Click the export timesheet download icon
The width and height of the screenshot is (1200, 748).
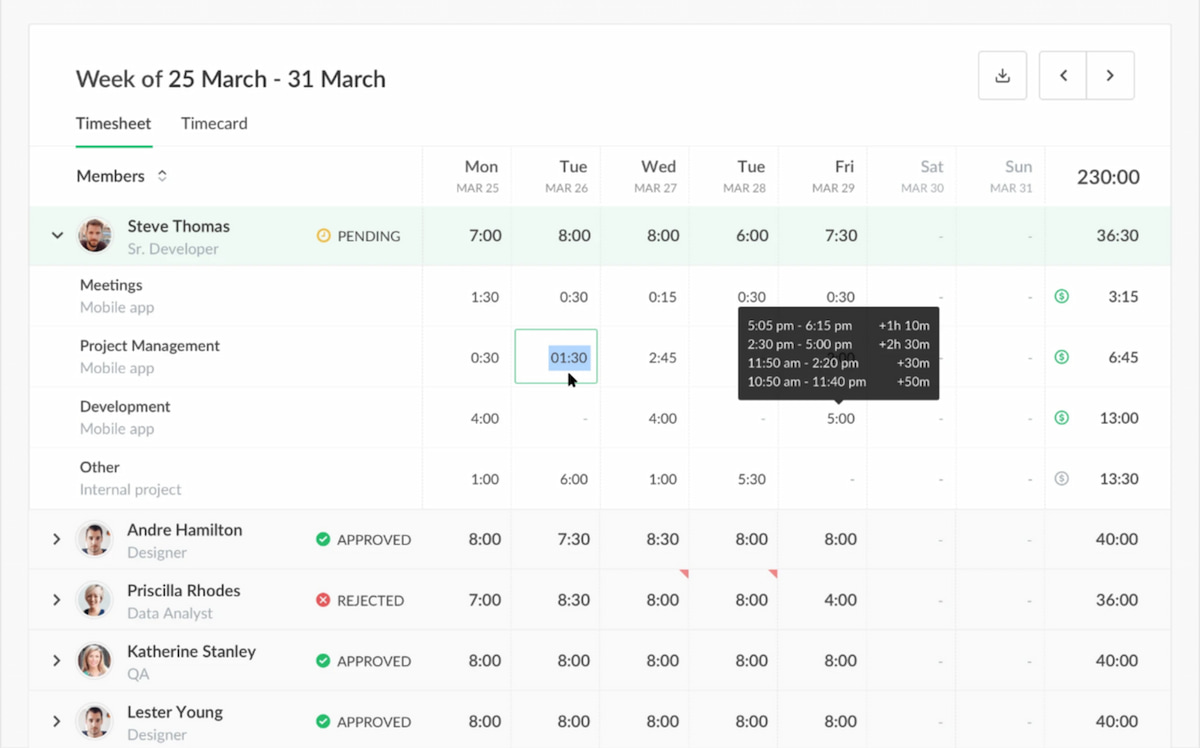1002,75
